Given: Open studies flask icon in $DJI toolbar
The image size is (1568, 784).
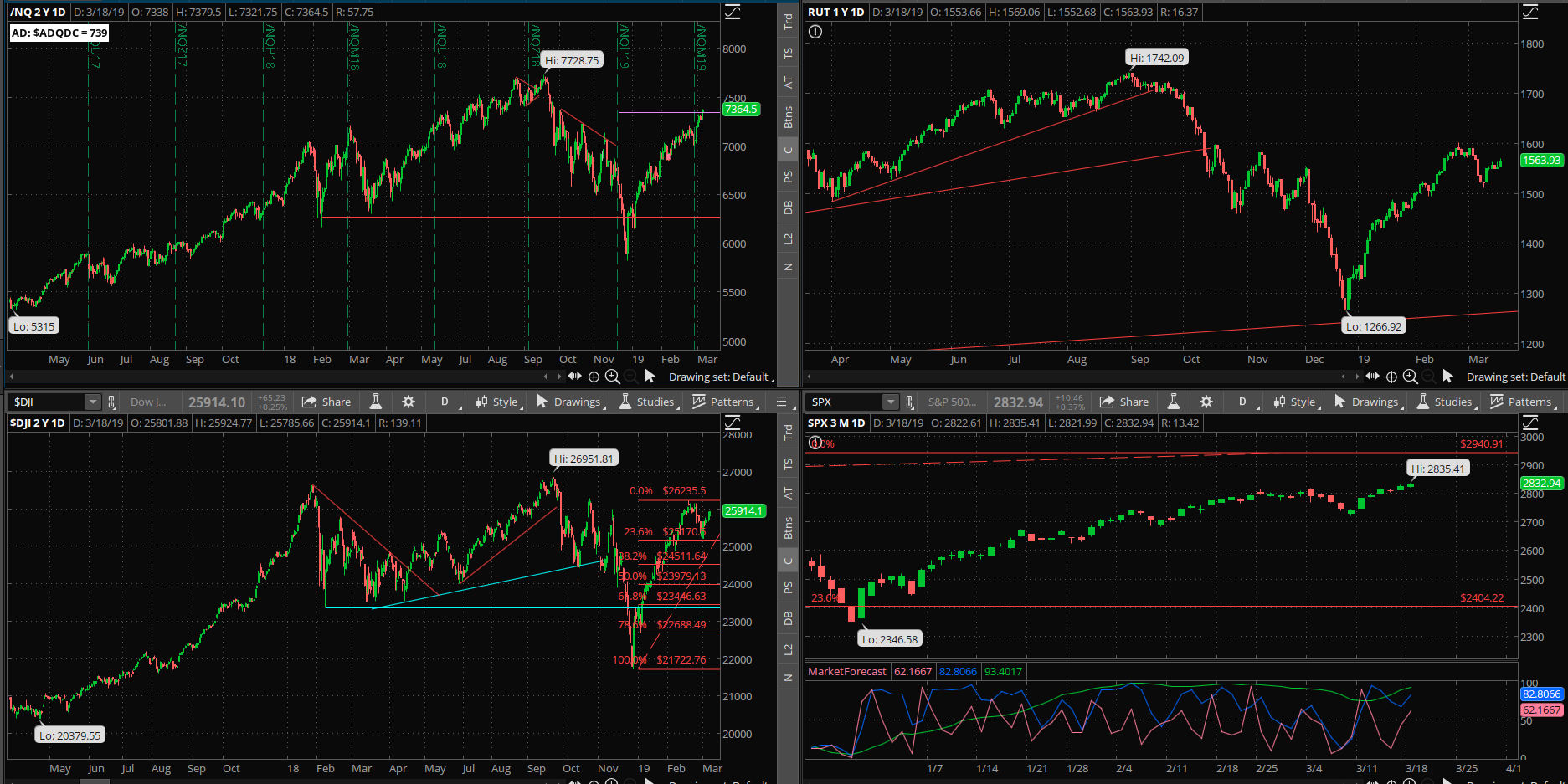Looking at the screenshot, I should tap(376, 402).
